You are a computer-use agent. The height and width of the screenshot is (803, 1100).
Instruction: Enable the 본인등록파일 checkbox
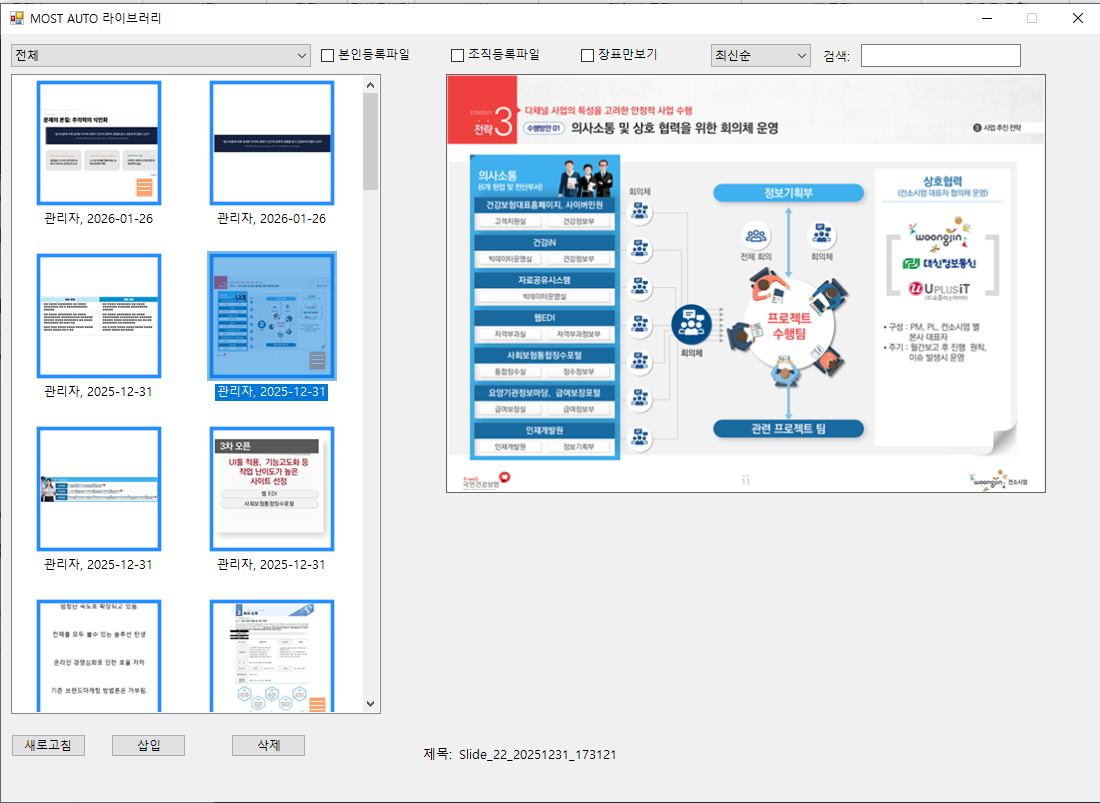tap(328, 55)
